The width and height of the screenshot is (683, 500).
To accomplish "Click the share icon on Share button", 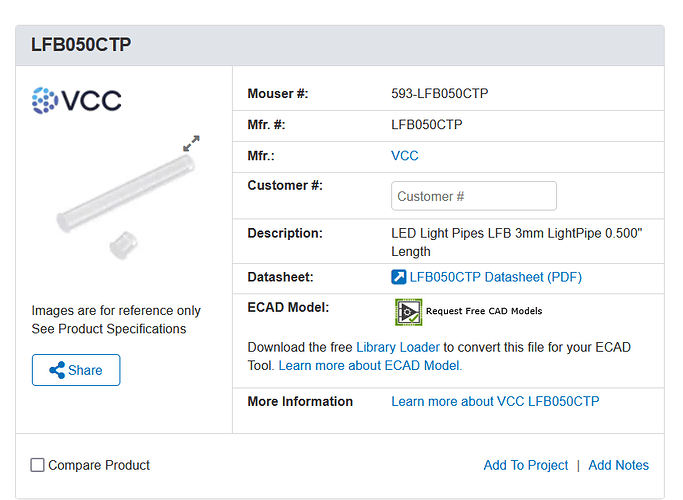I will [57, 370].
